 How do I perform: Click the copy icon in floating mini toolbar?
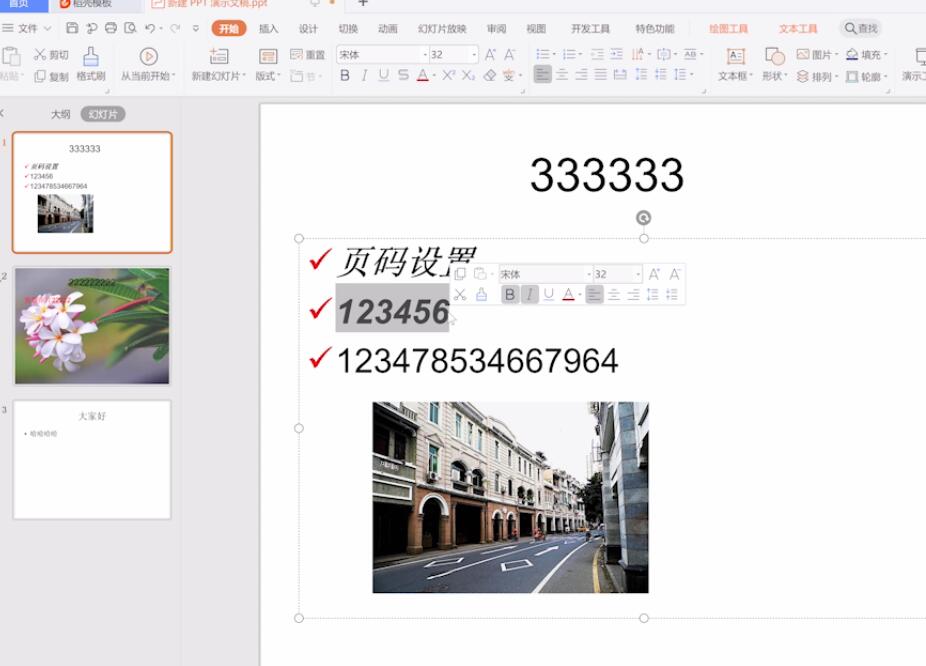tap(460, 273)
